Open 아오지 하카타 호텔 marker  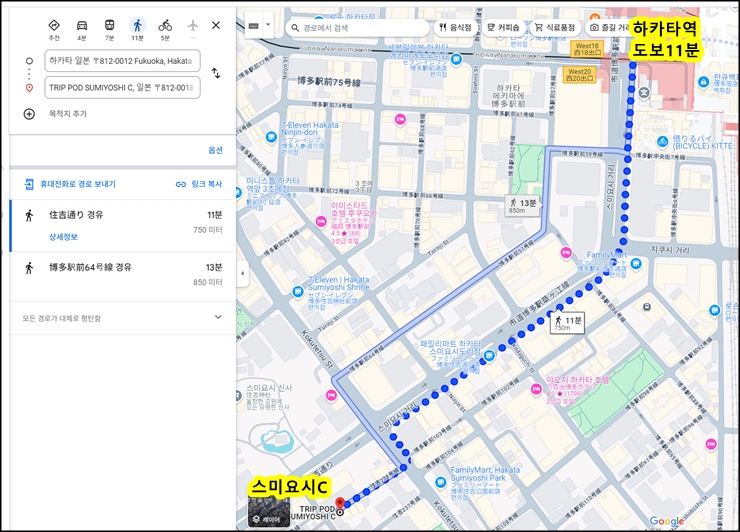(x=535, y=389)
